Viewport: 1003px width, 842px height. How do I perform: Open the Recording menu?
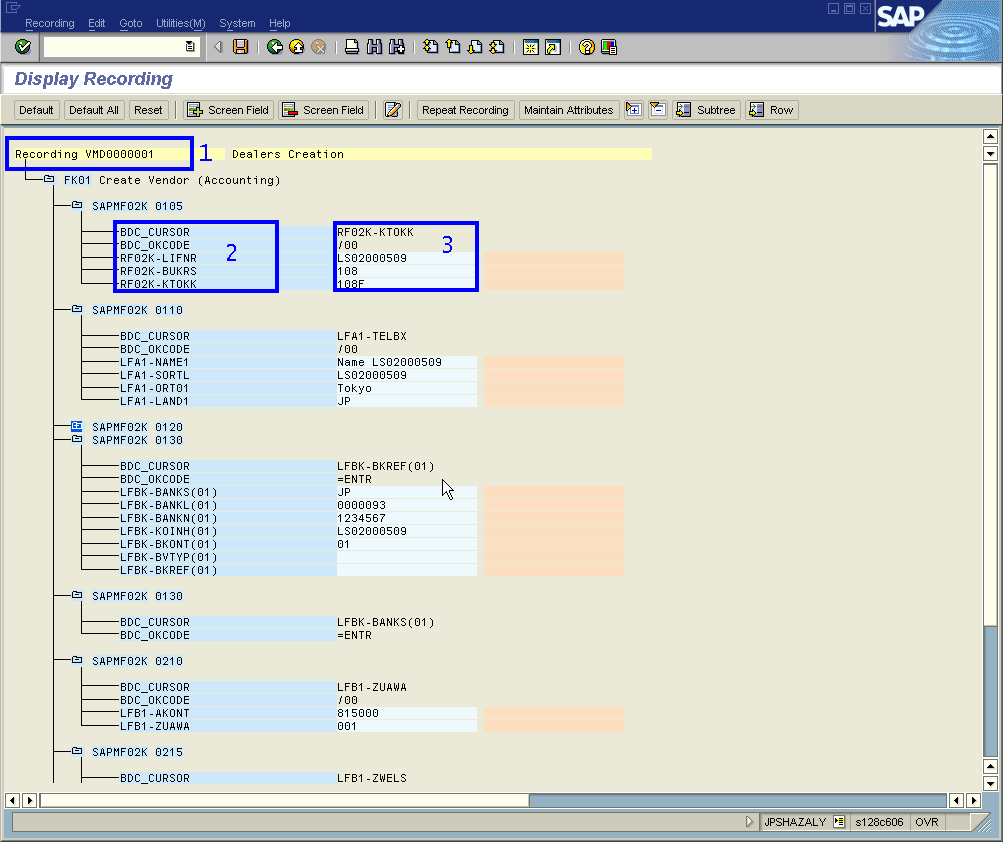49,23
